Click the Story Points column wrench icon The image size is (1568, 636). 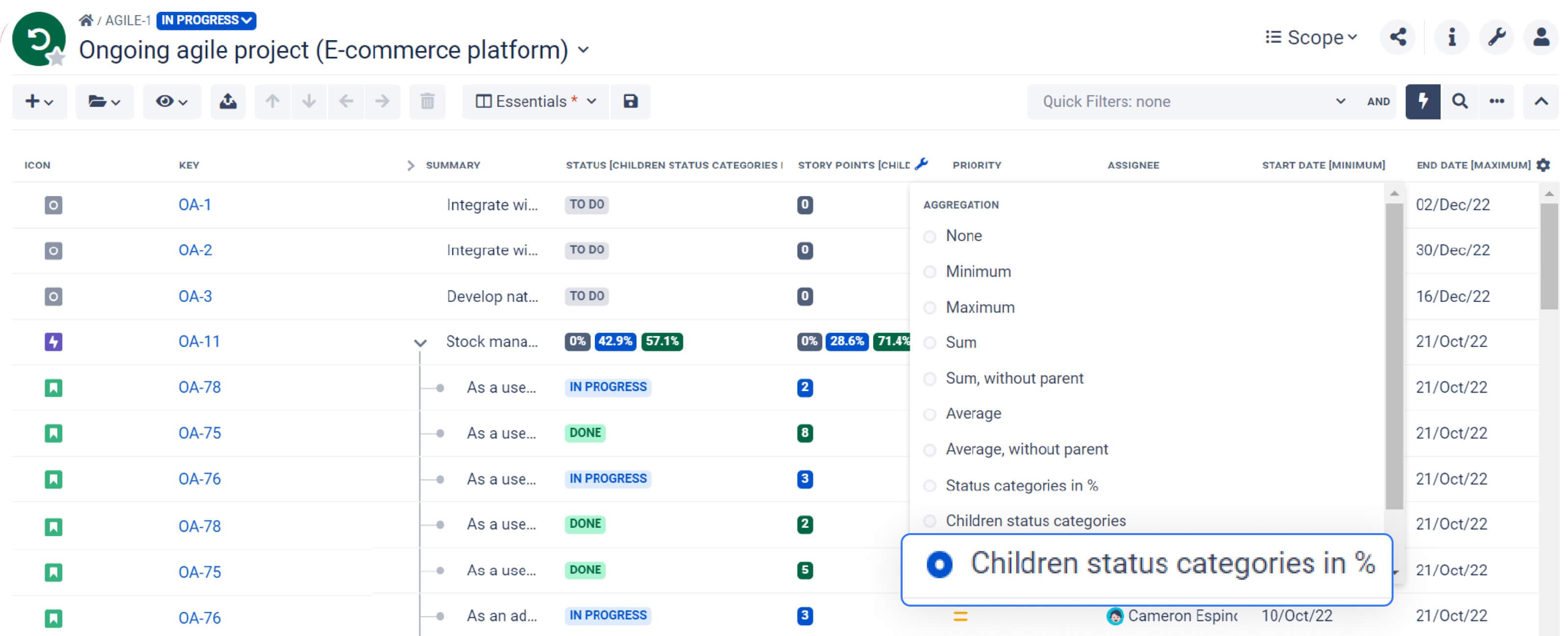(x=922, y=164)
